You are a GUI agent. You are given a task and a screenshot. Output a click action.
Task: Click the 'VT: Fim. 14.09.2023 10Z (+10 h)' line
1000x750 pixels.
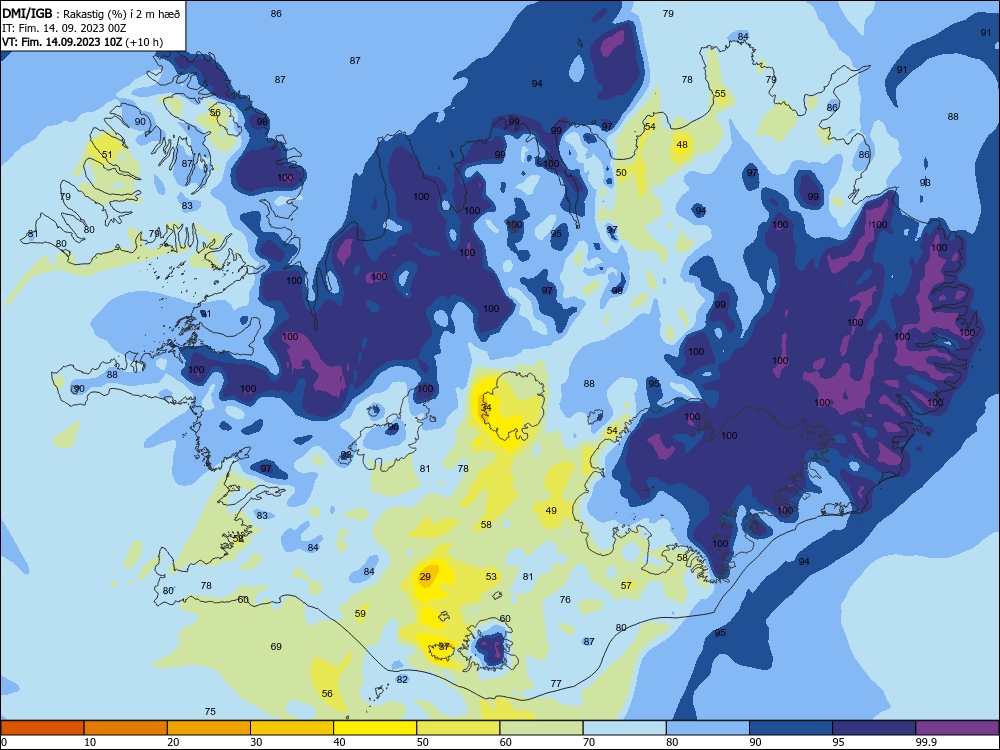[82, 42]
